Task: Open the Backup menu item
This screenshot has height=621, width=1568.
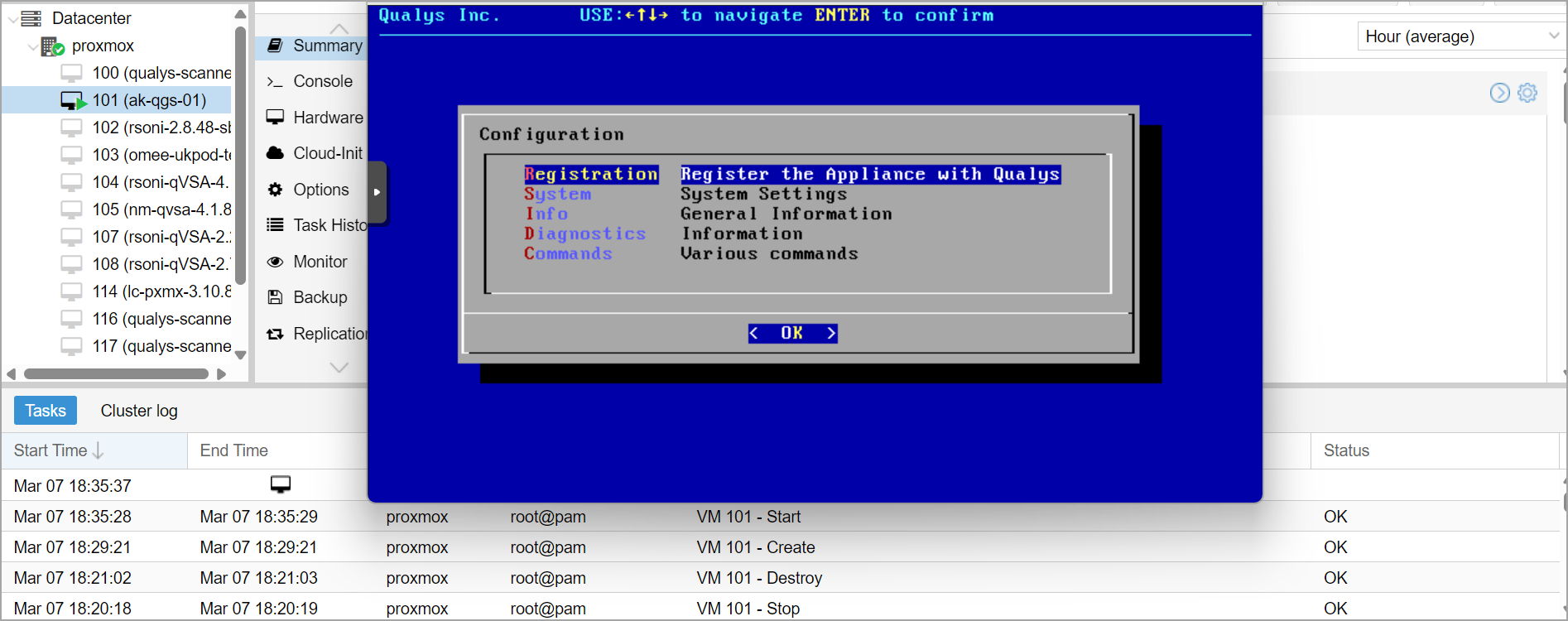Action: click(x=310, y=297)
